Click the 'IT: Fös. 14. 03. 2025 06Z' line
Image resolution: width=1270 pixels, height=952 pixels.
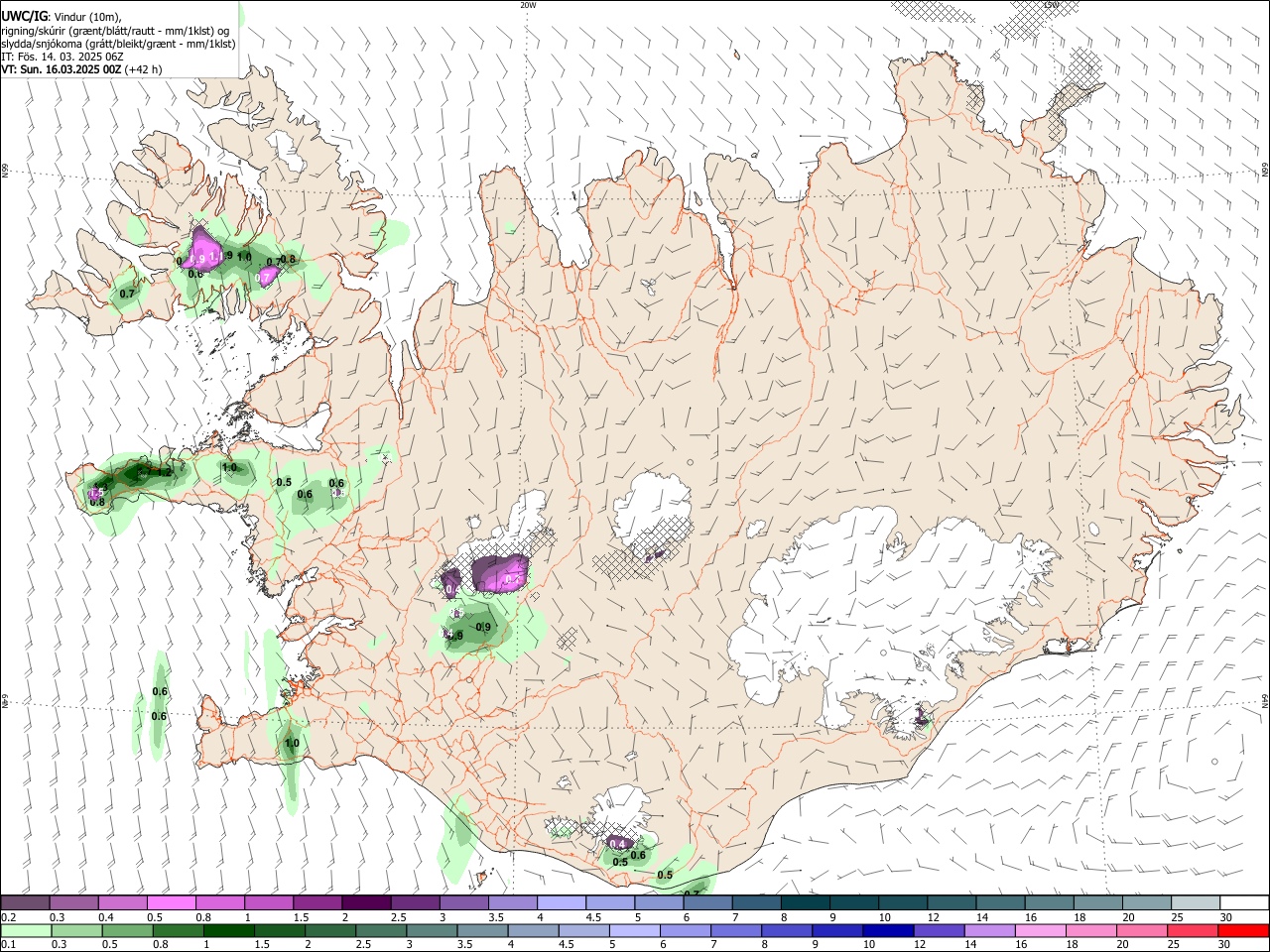pyautogui.click(x=63, y=57)
